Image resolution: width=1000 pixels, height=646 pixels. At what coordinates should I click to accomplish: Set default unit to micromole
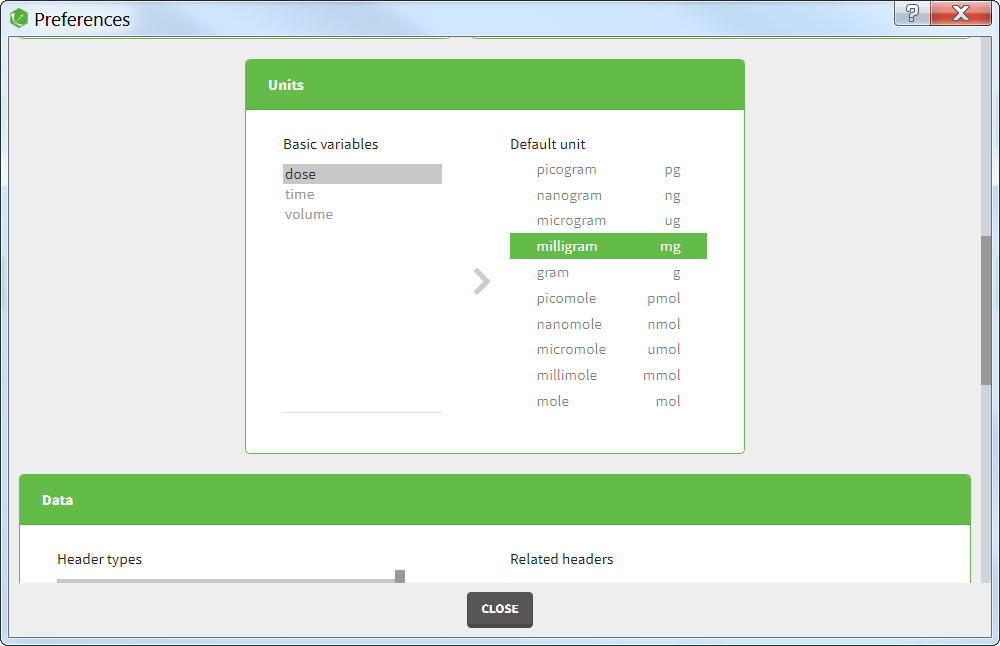click(608, 349)
